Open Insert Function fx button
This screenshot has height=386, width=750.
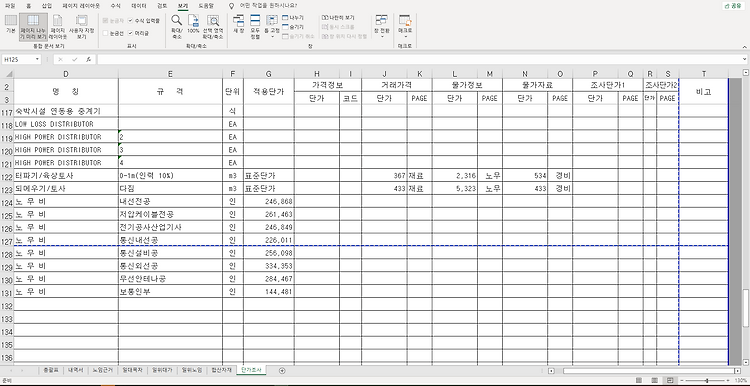coord(88,59)
